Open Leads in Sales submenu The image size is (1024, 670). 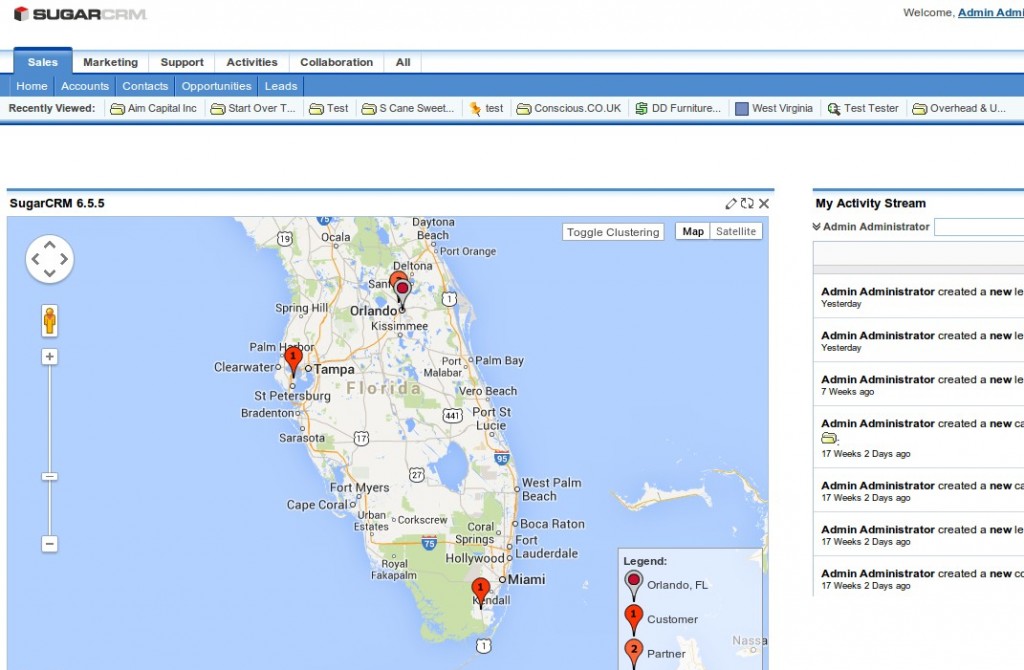click(x=281, y=86)
